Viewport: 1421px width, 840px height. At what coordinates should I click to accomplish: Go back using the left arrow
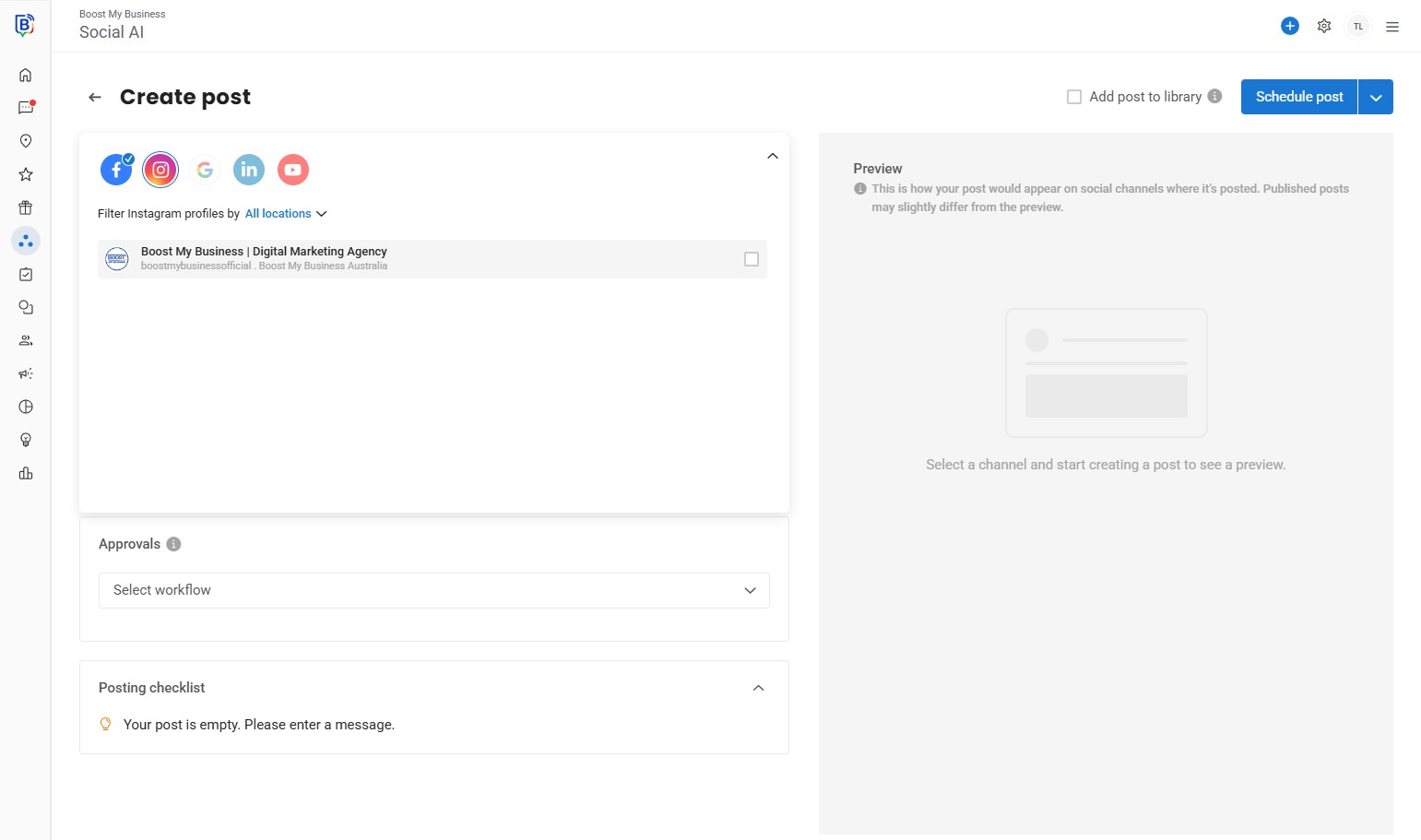[x=95, y=97]
